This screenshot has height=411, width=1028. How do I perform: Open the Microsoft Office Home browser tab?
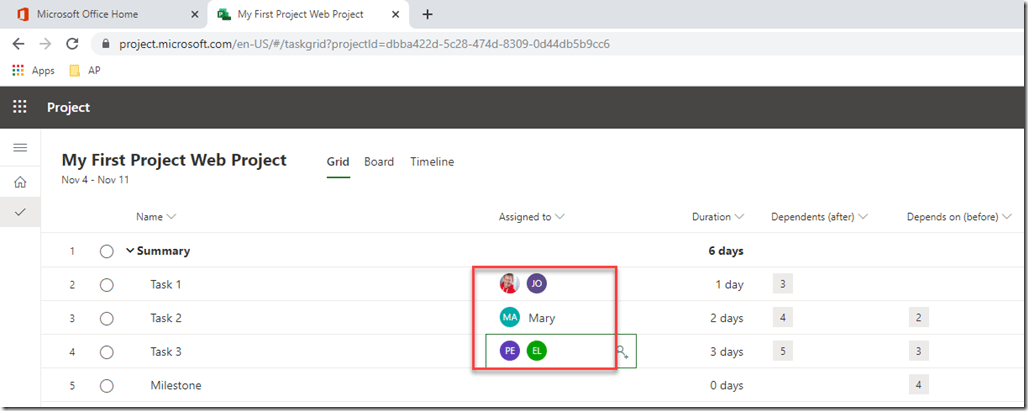(x=100, y=15)
